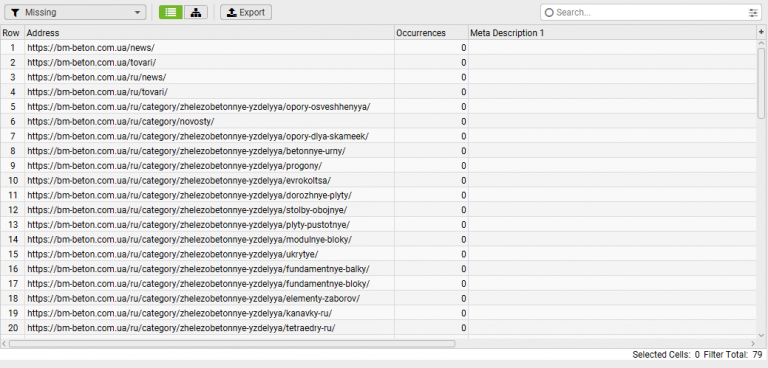Sort by Occurrences column header
Screen dimensions: 768x368
point(431,33)
